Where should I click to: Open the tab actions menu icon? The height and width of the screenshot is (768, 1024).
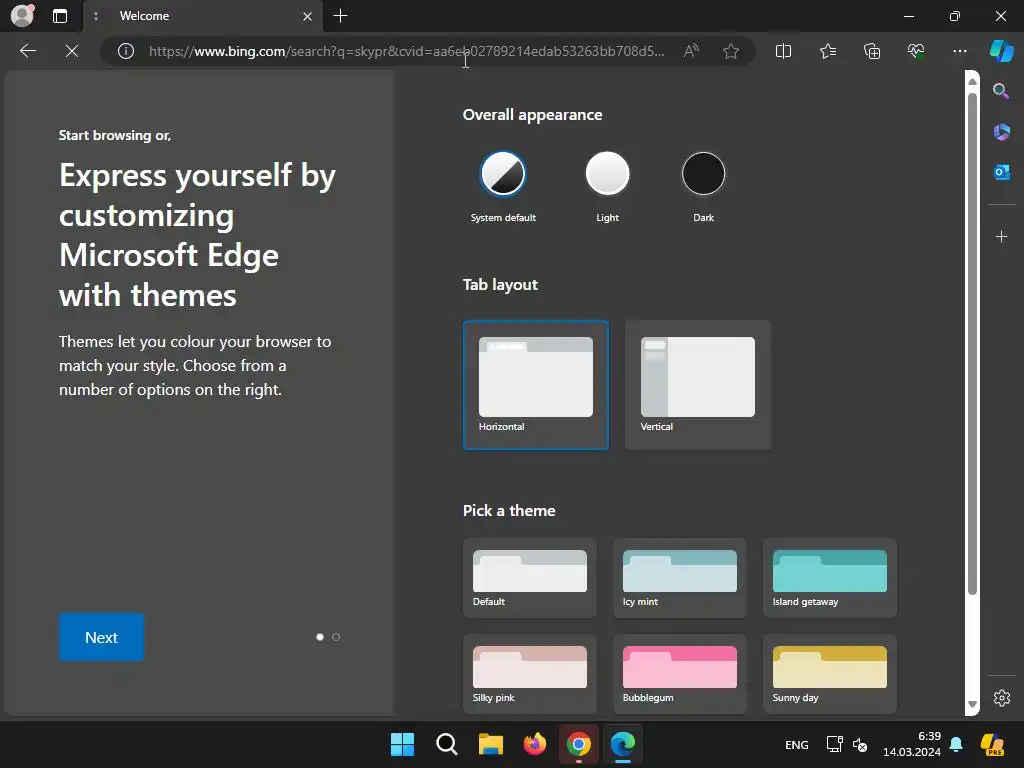tap(60, 16)
